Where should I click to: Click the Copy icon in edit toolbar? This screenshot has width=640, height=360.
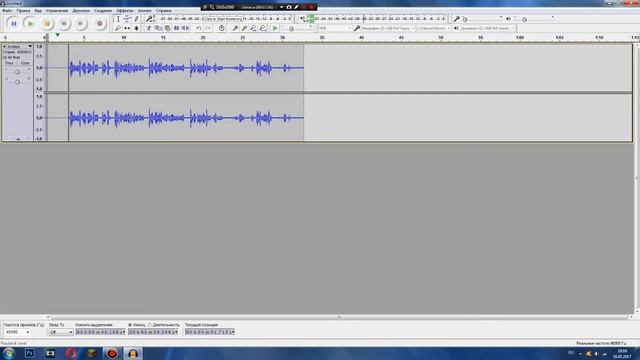point(158,28)
